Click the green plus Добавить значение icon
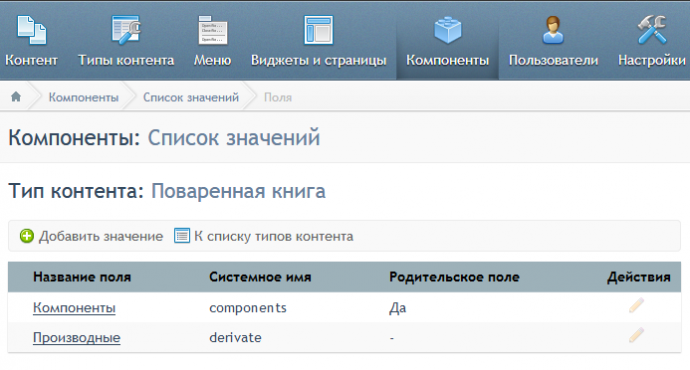This screenshot has height=370, width=690. point(27,236)
